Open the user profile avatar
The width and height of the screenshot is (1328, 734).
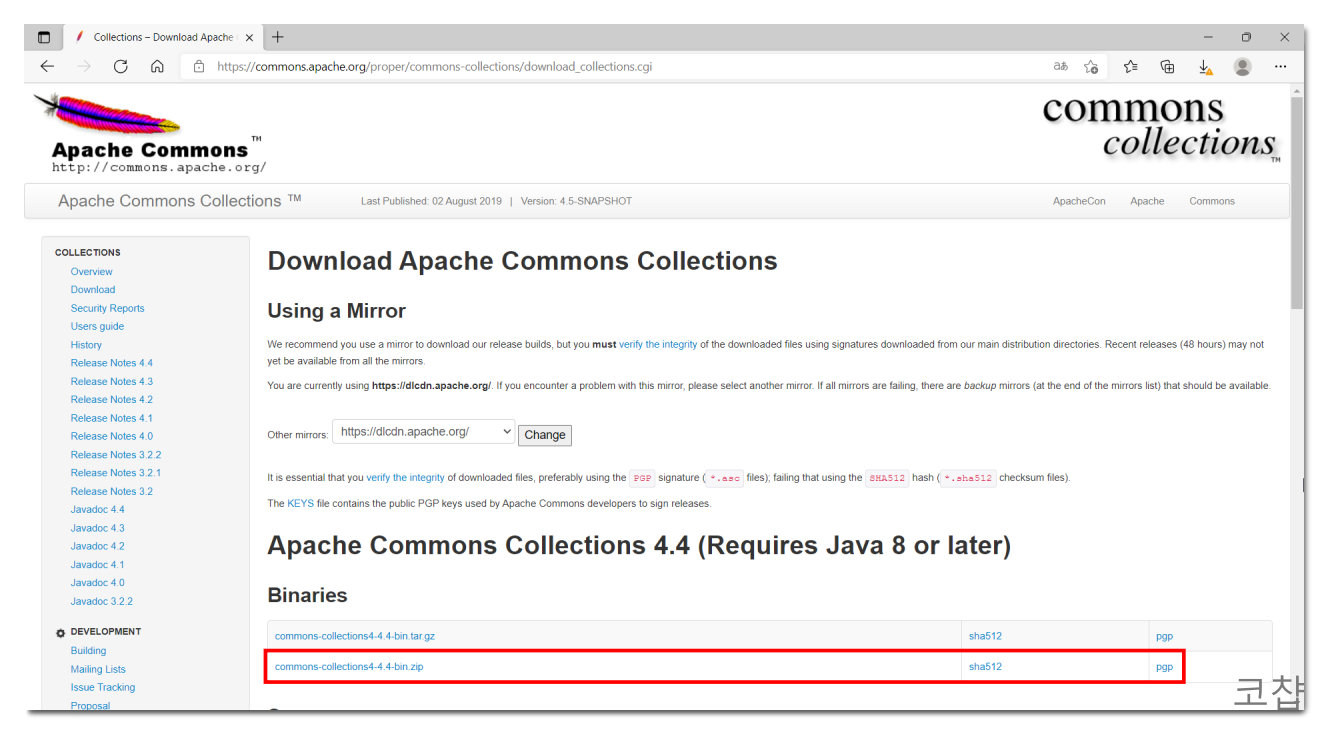point(1242,67)
